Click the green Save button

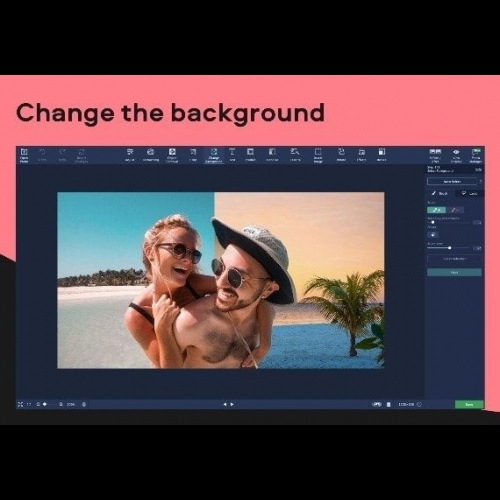click(x=469, y=404)
